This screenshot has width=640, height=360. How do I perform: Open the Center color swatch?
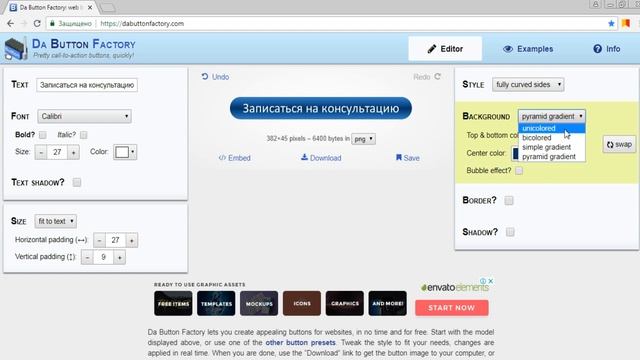coord(516,153)
